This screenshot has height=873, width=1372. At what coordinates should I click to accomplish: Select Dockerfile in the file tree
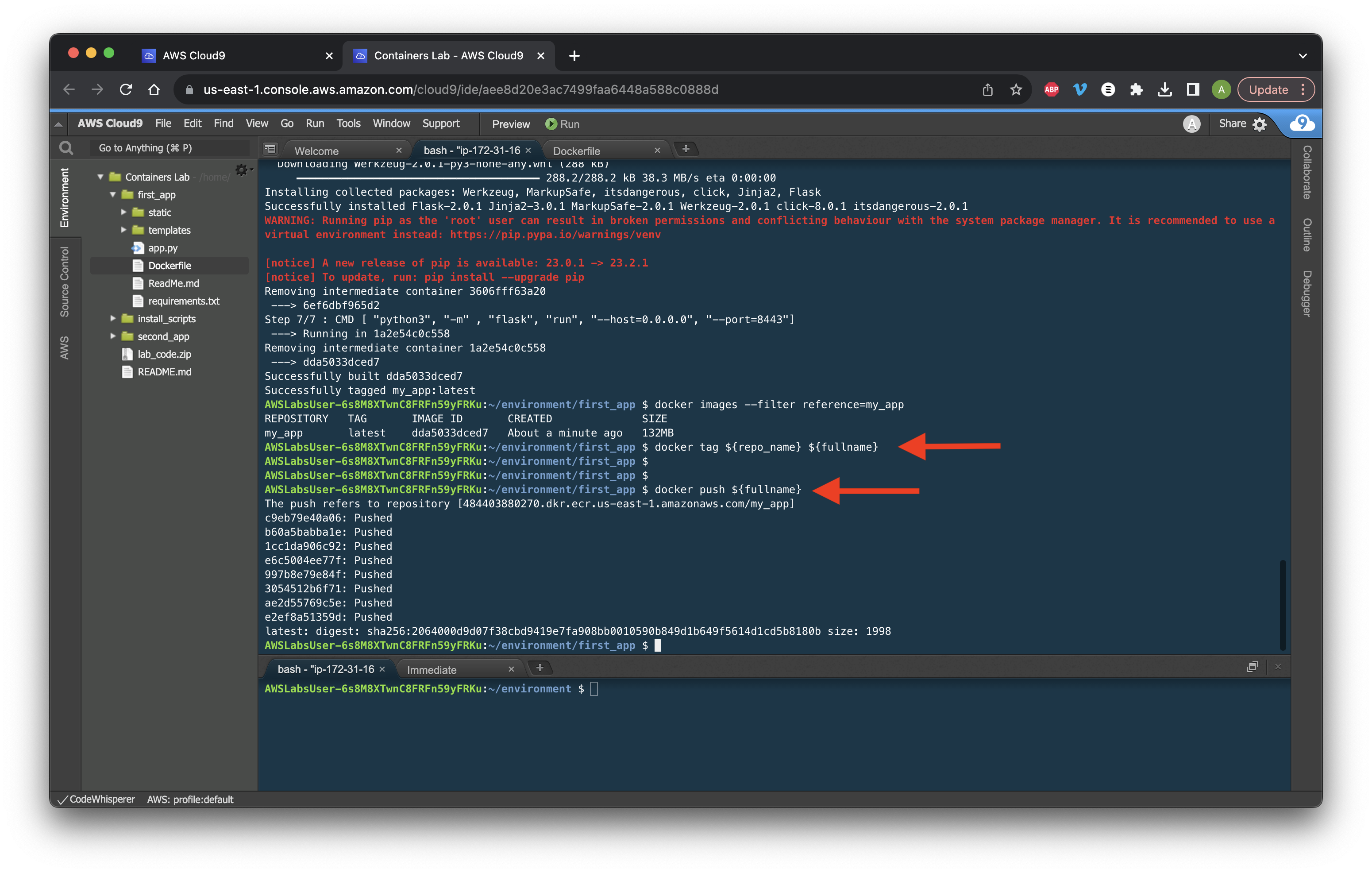169,266
